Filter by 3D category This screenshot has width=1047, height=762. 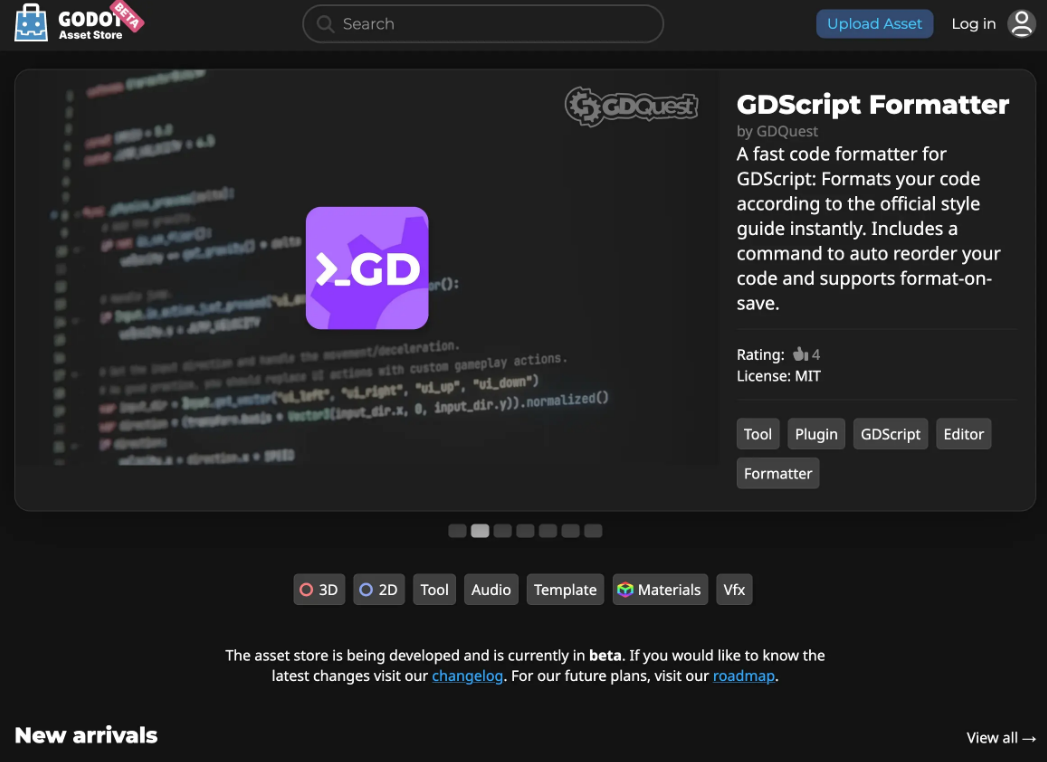coord(319,590)
